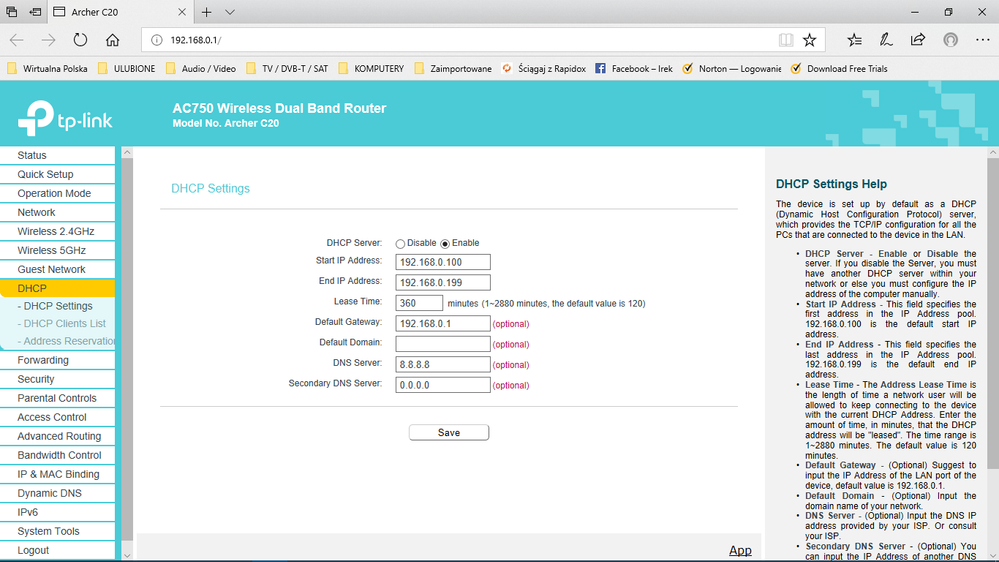
Task: Open the Add notes pen icon
Action: click(886, 40)
